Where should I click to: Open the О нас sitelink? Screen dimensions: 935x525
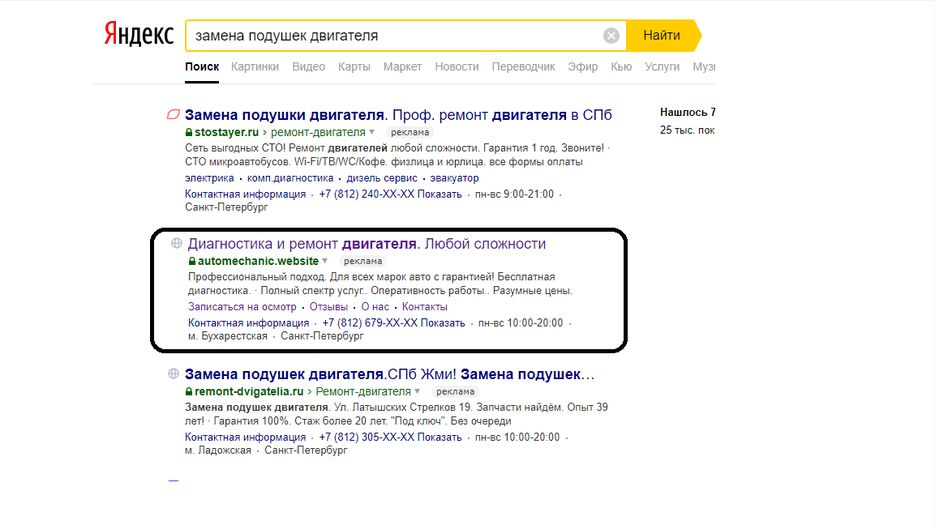tap(375, 307)
